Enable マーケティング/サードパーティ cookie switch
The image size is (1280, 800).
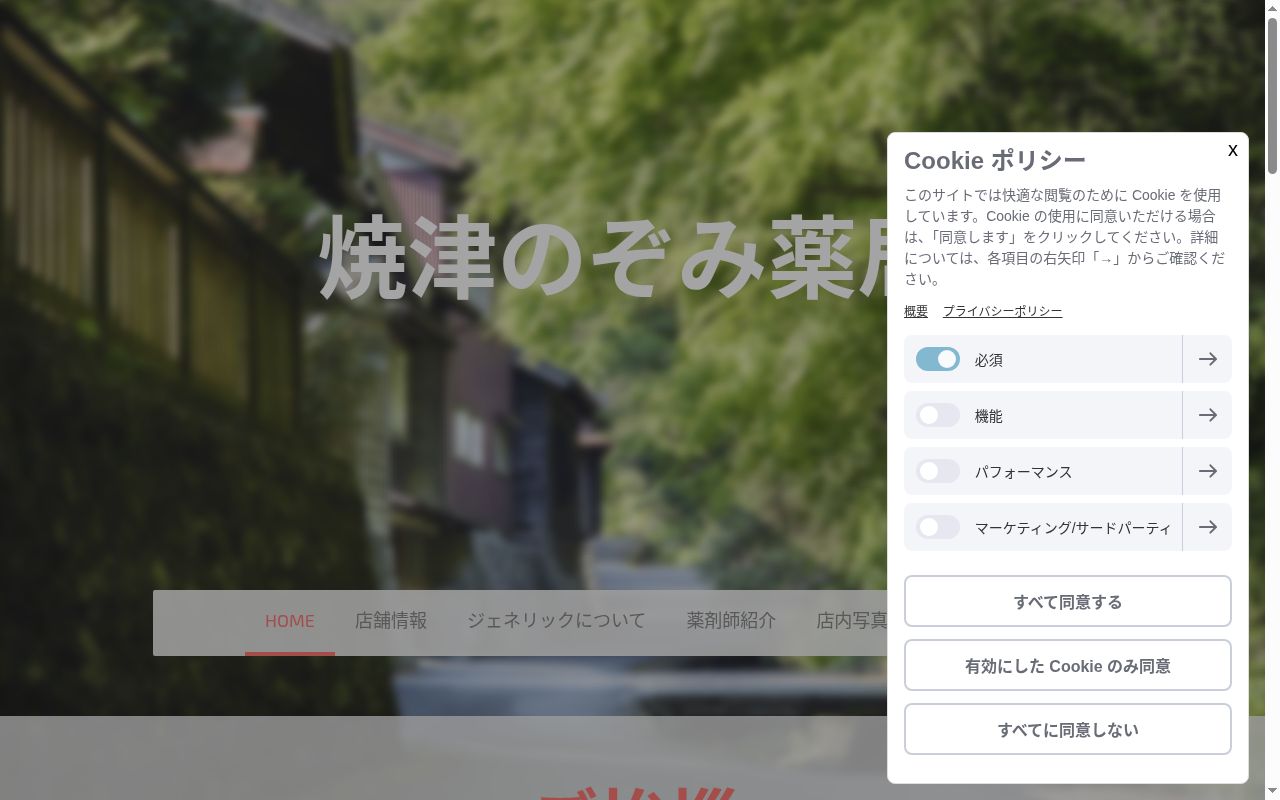tap(938, 527)
